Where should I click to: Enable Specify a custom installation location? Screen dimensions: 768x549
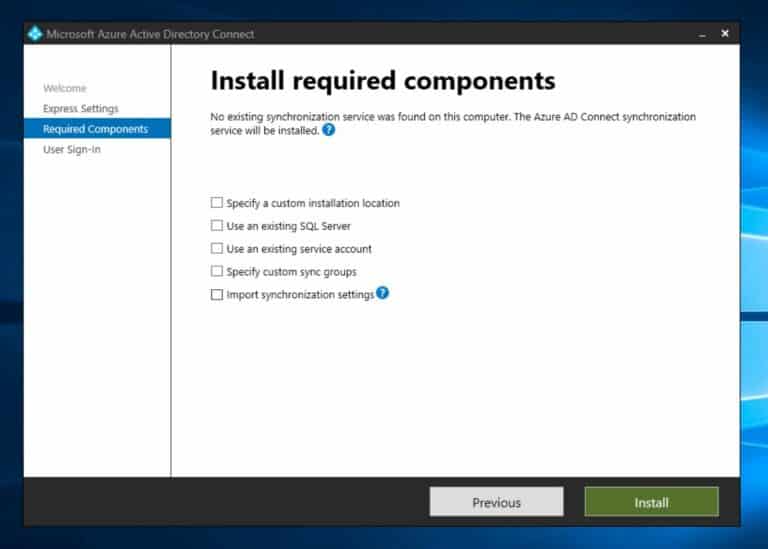click(216, 203)
